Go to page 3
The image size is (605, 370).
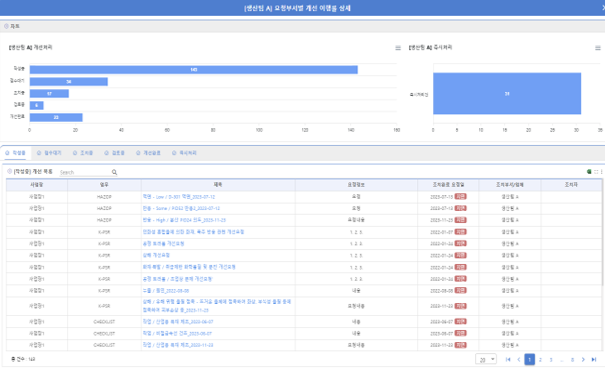point(551,360)
